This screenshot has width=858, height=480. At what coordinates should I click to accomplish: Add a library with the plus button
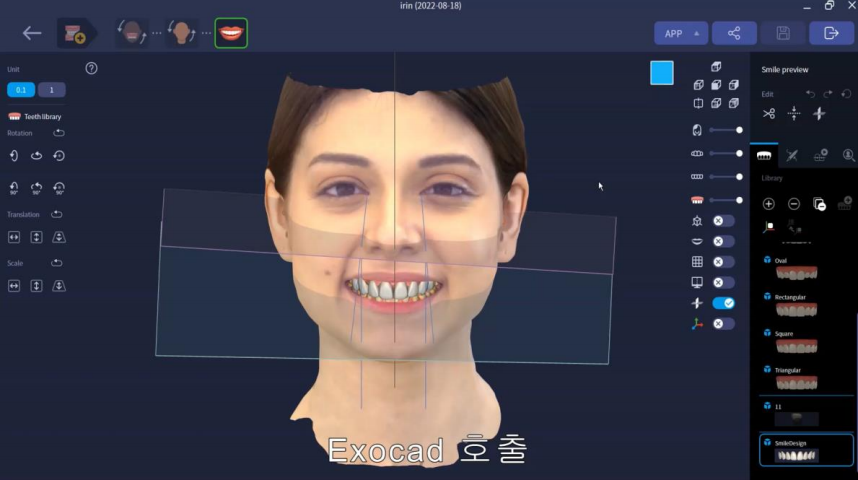pyautogui.click(x=769, y=204)
